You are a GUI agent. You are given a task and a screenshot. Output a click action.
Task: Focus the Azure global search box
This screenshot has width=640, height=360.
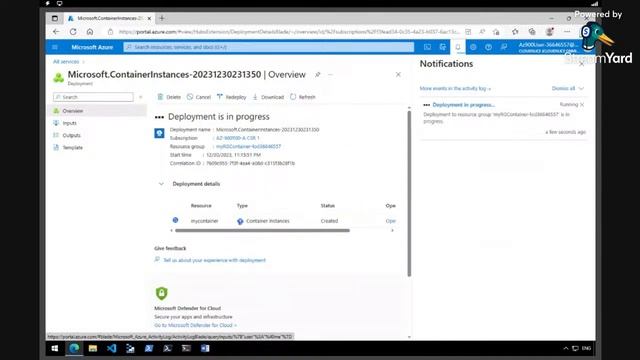[x=269, y=47]
